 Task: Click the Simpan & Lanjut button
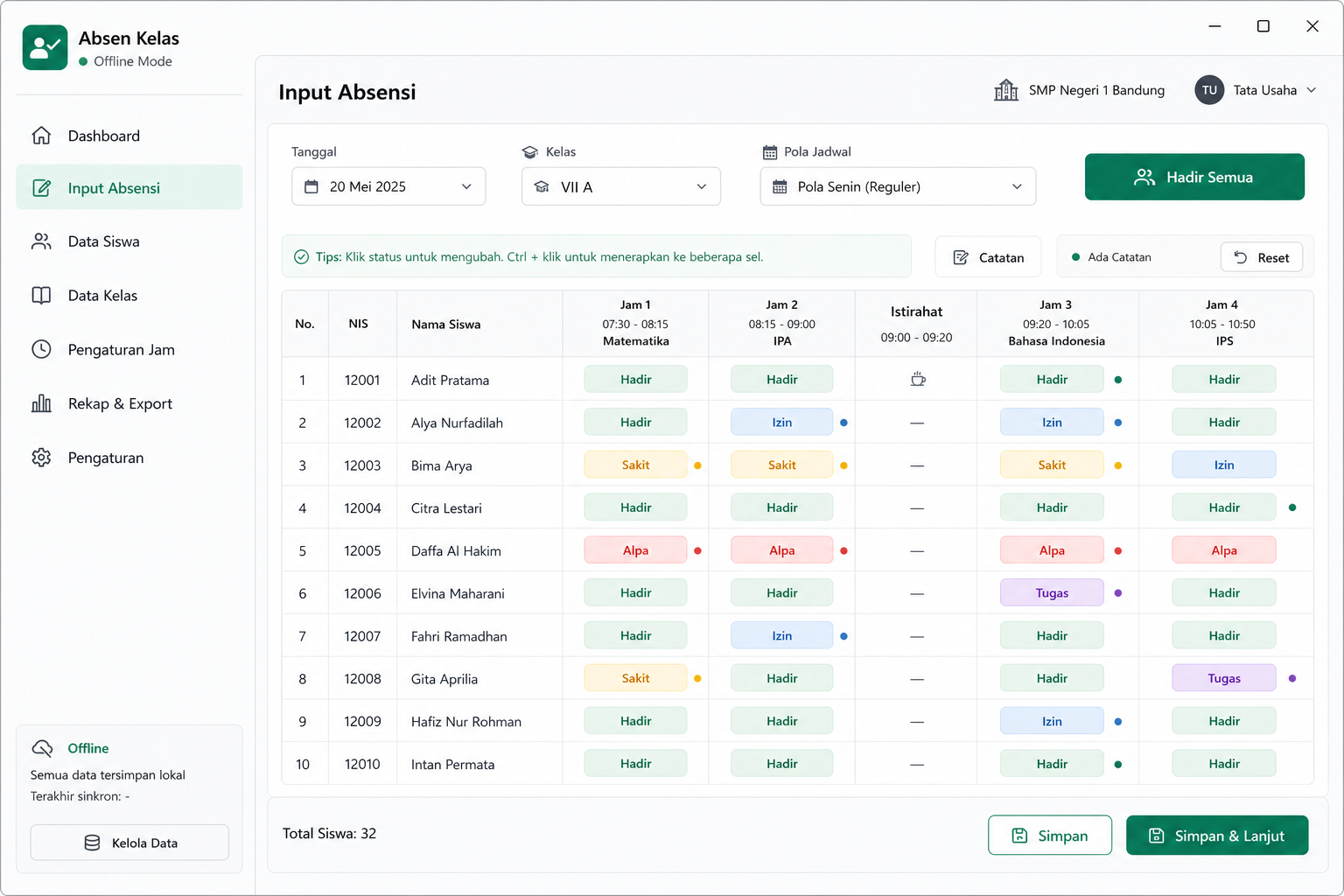[x=1217, y=836]
